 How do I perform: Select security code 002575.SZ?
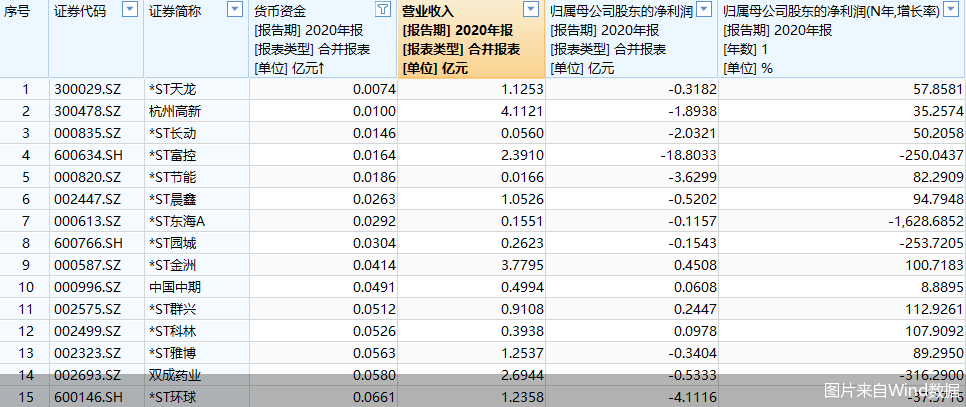pos(87,309)
